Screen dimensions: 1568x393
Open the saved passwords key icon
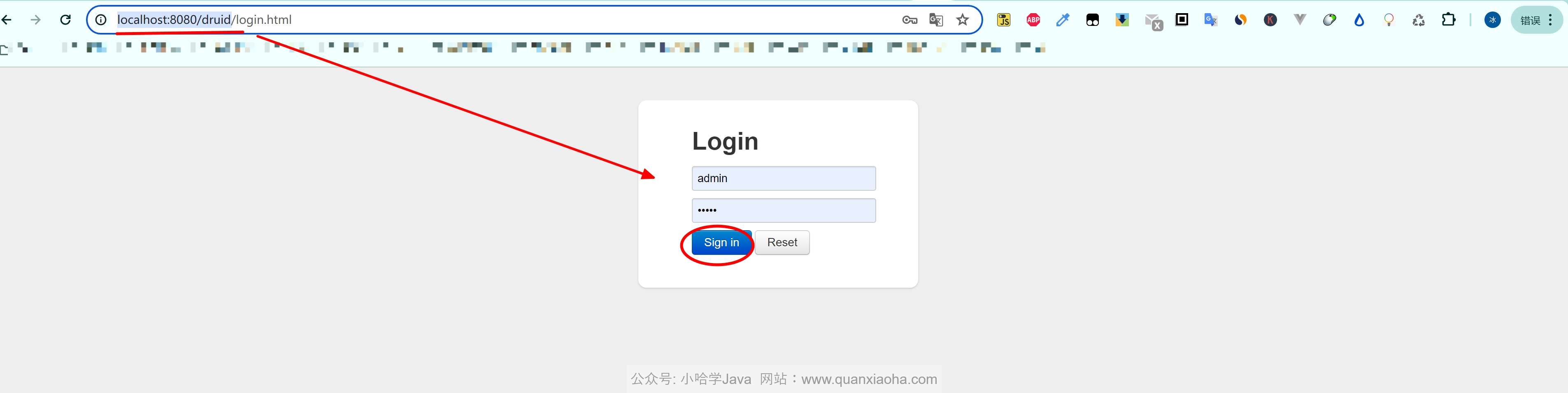pyautogui.click(x=910, y=20)
